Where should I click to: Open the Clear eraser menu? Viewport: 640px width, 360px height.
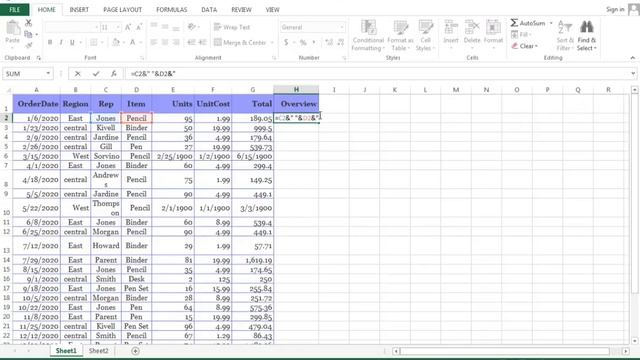point(524,46)
